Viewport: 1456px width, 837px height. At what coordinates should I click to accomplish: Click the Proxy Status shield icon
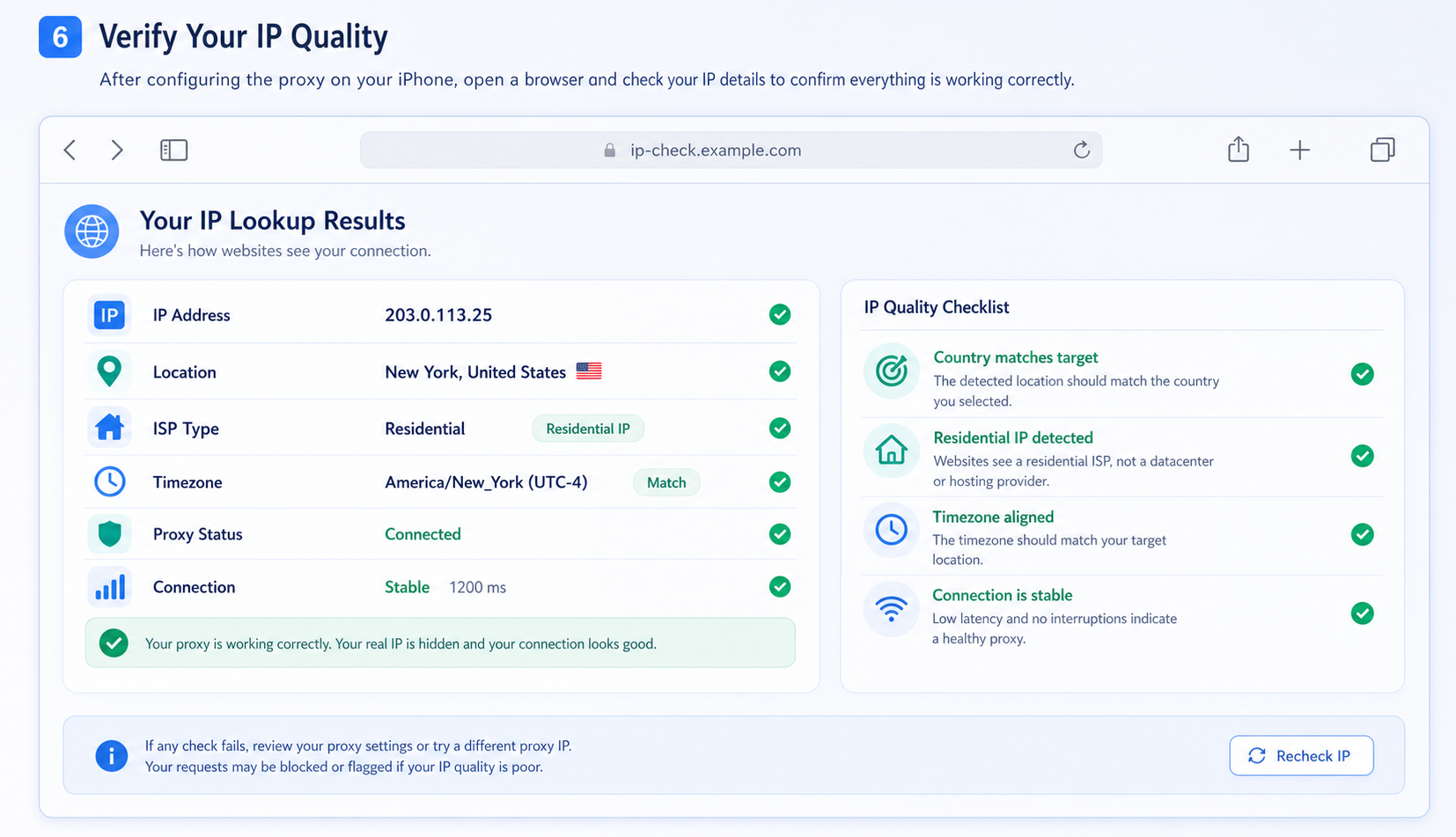point(109,533)
